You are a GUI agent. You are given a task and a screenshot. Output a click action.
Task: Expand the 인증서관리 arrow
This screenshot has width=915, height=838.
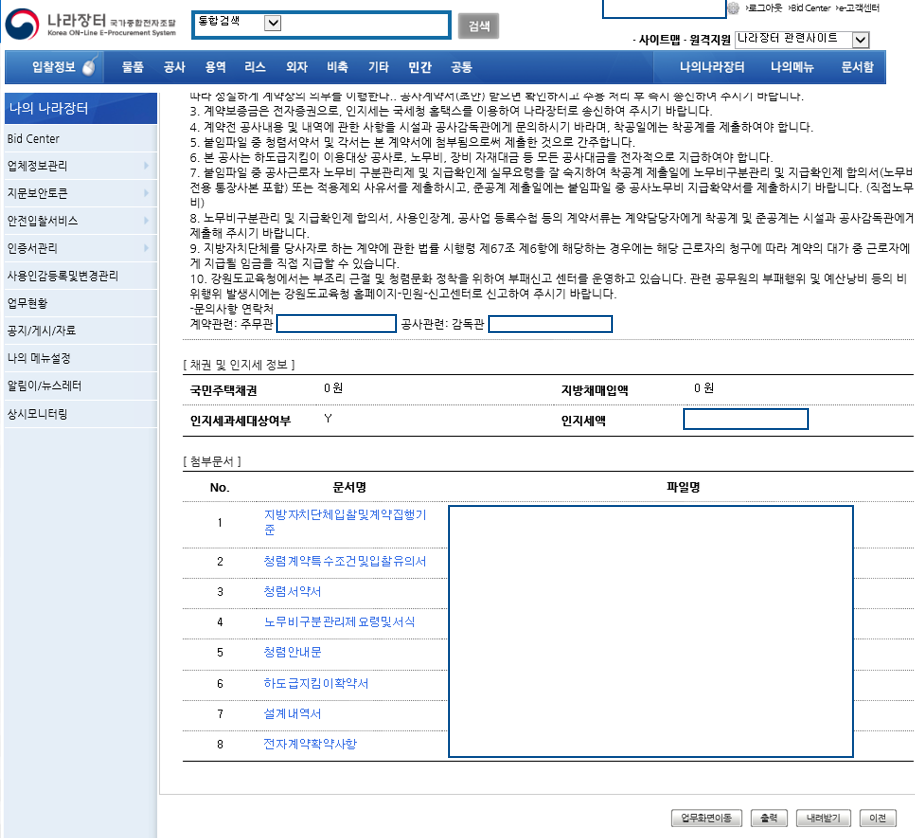click(x=146, y=248)
